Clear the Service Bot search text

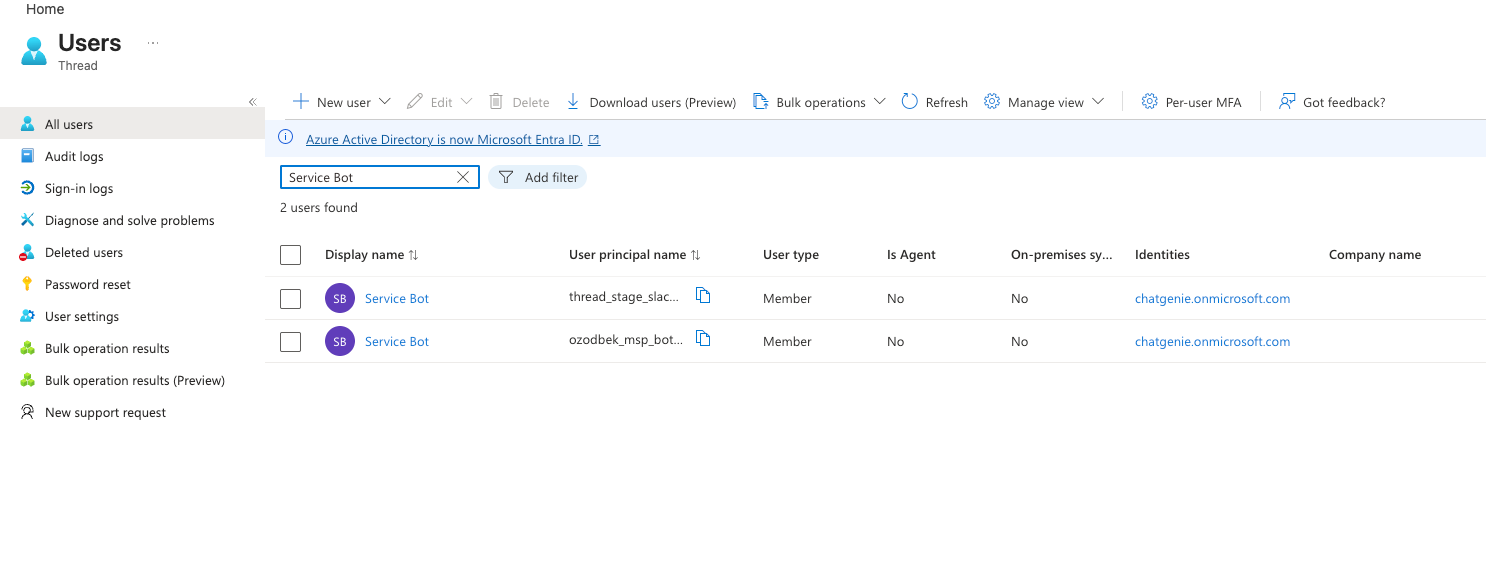(x=463, y=177)
